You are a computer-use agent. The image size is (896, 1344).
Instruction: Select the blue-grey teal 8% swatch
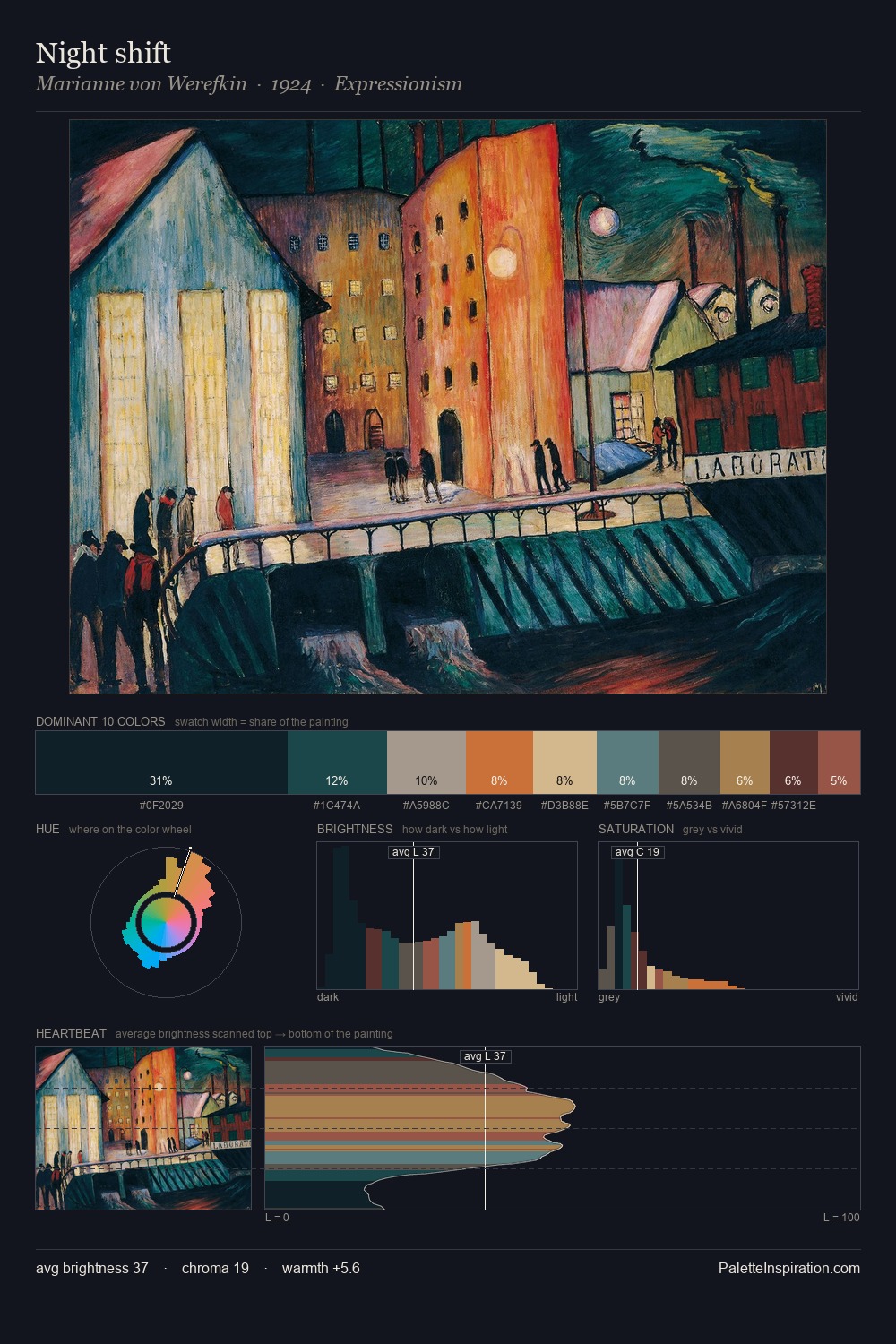pyautogui.click(x=627, y=762)
